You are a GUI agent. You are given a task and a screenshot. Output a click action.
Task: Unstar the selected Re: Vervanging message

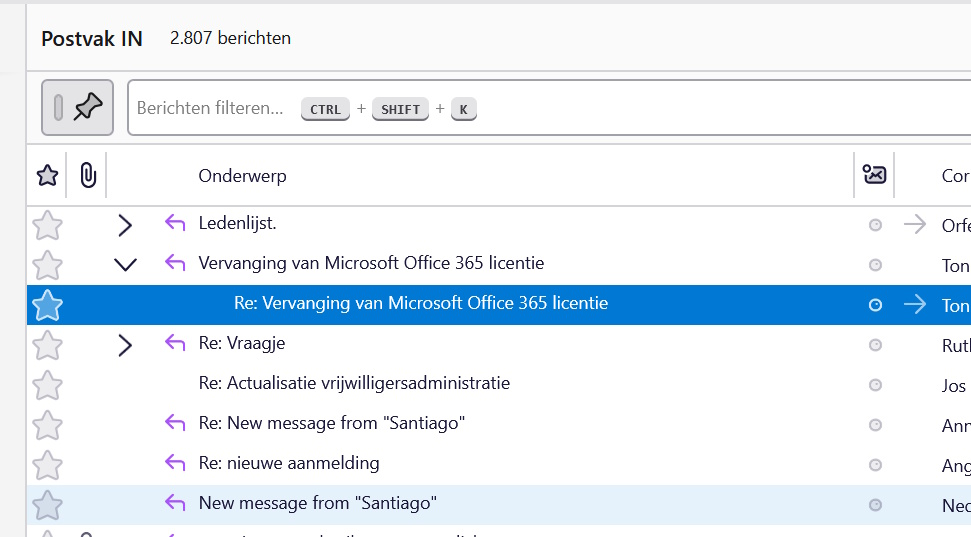(47, 305)
